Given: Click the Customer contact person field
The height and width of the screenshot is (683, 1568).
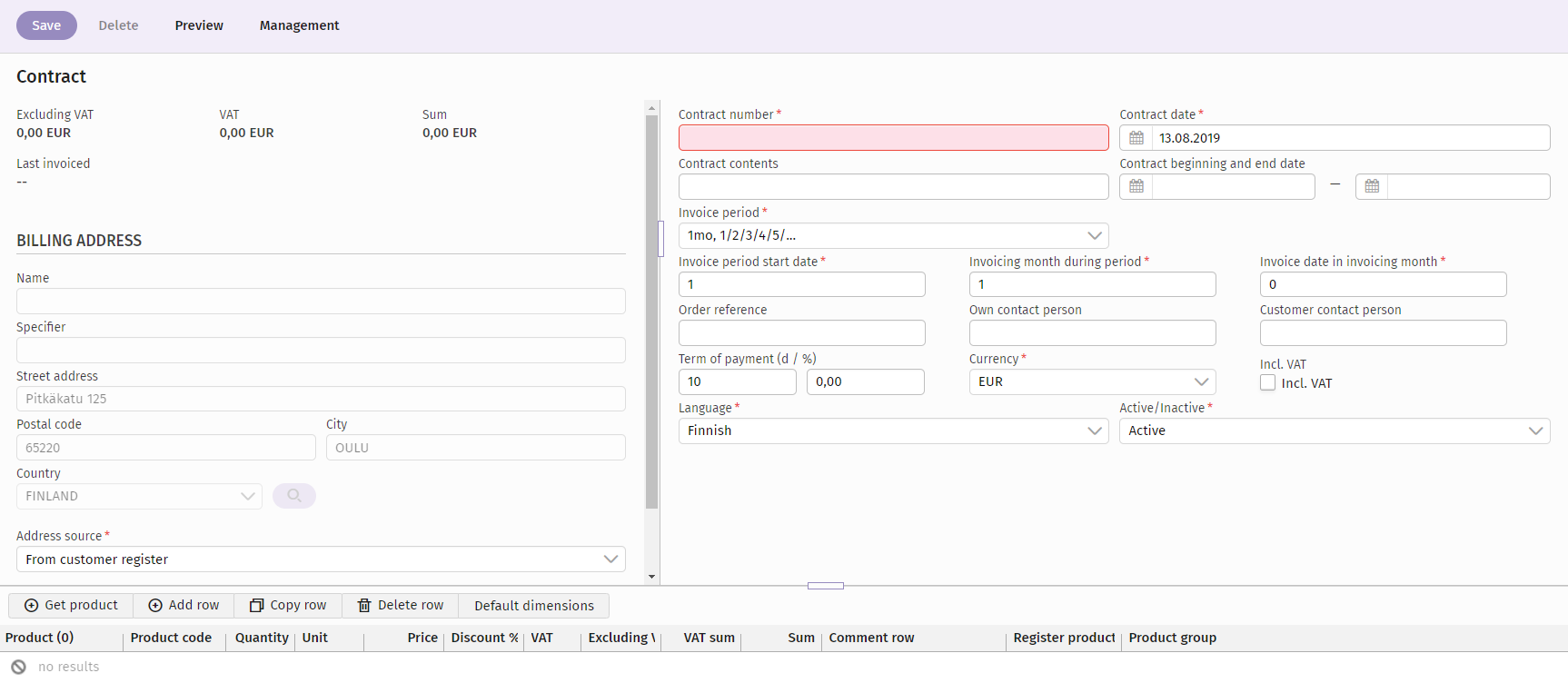Looking at the screenshot, I should 1384,333.
